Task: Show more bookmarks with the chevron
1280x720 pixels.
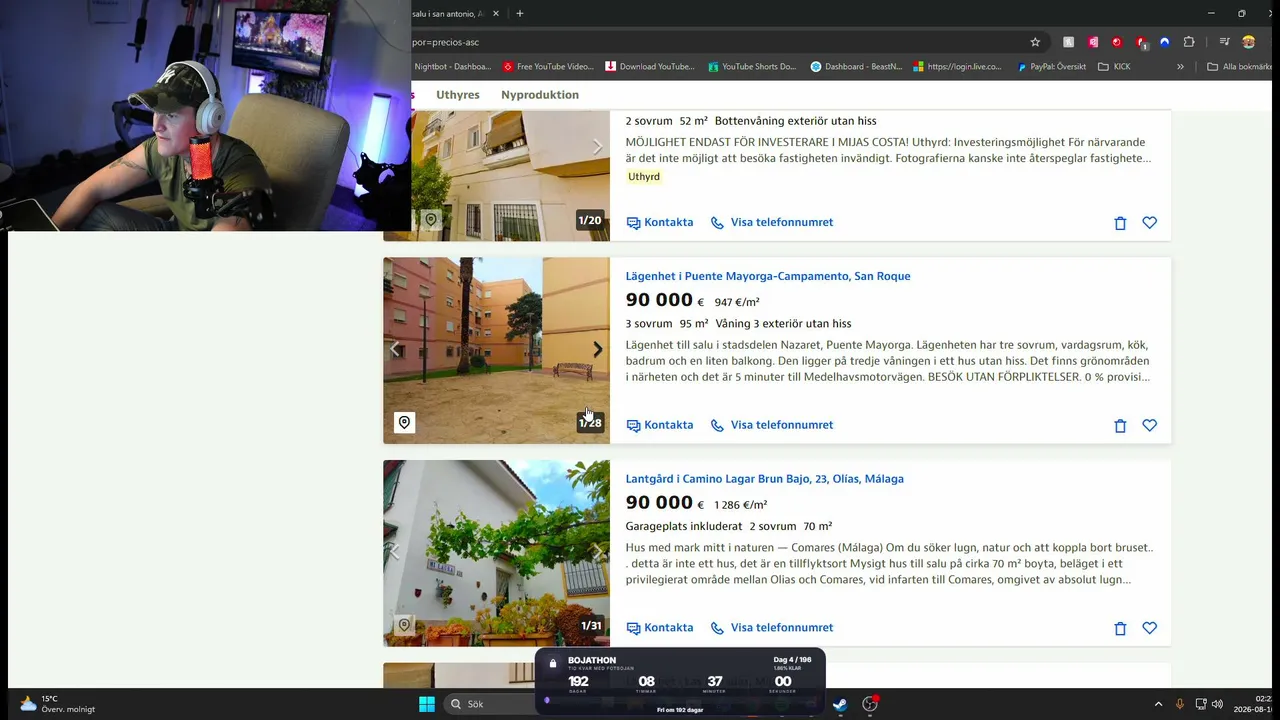Action: [x=1181, y=67]
